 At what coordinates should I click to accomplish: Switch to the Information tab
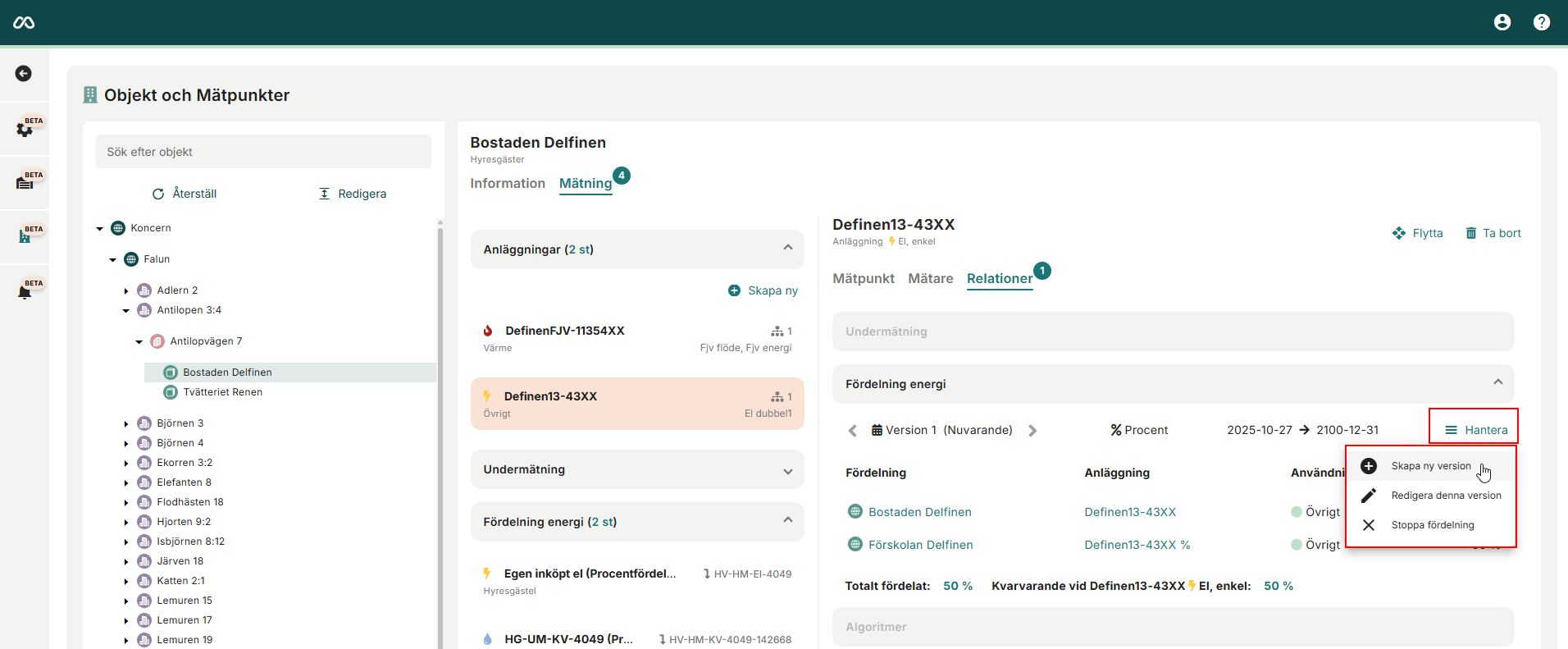(x=507, y=184)
